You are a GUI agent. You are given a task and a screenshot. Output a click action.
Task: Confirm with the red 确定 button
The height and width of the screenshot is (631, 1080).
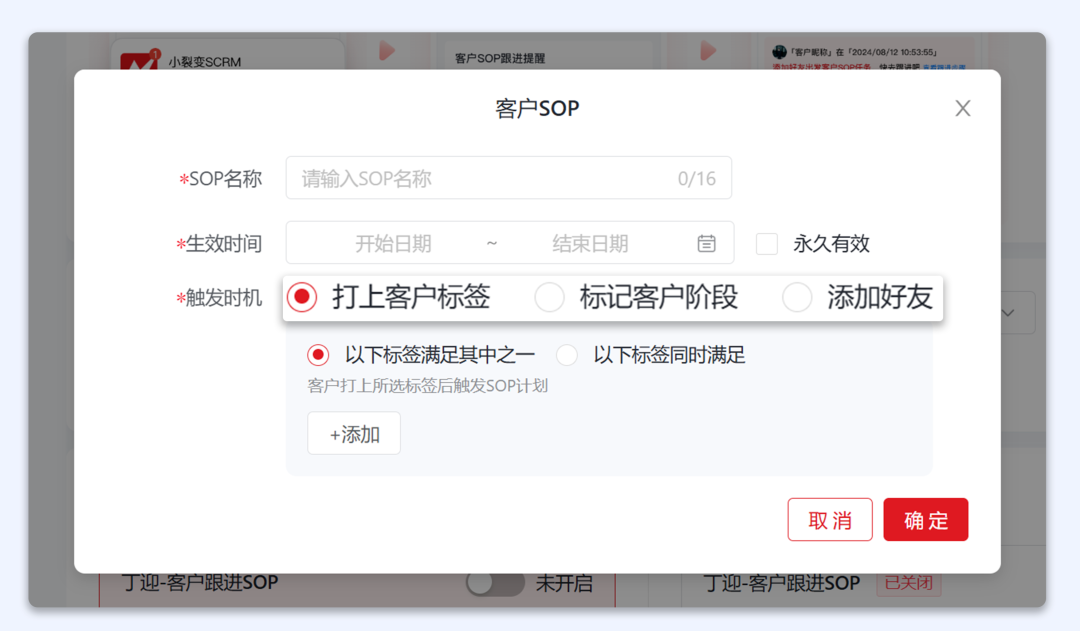pyautogui.click(x=925, y=520)
